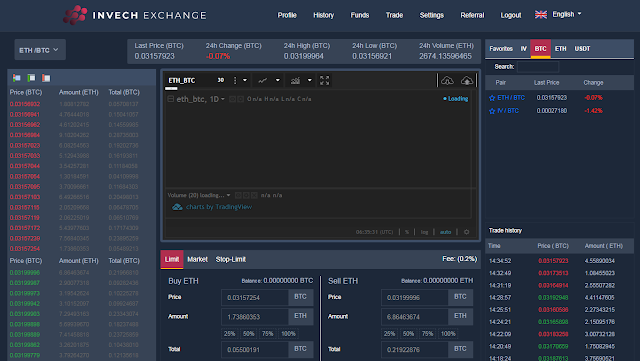640x361 pixels.
Task: Click Logout in navigation bar
Action: tap(511, 15)
